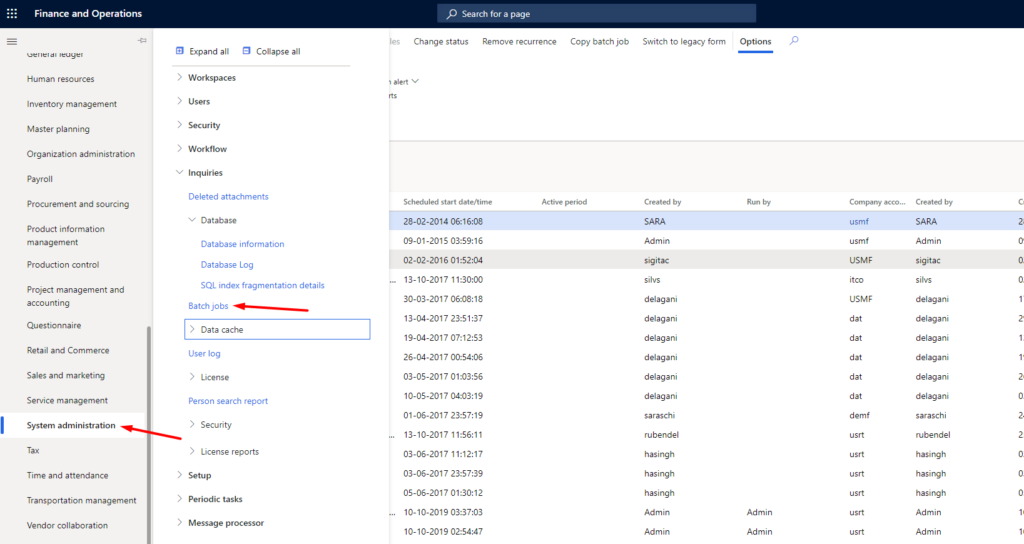Click the Collapse all icon
The width and height of the screenshot is (1024, 544).
pyautogui.click(x=246, y=51)
